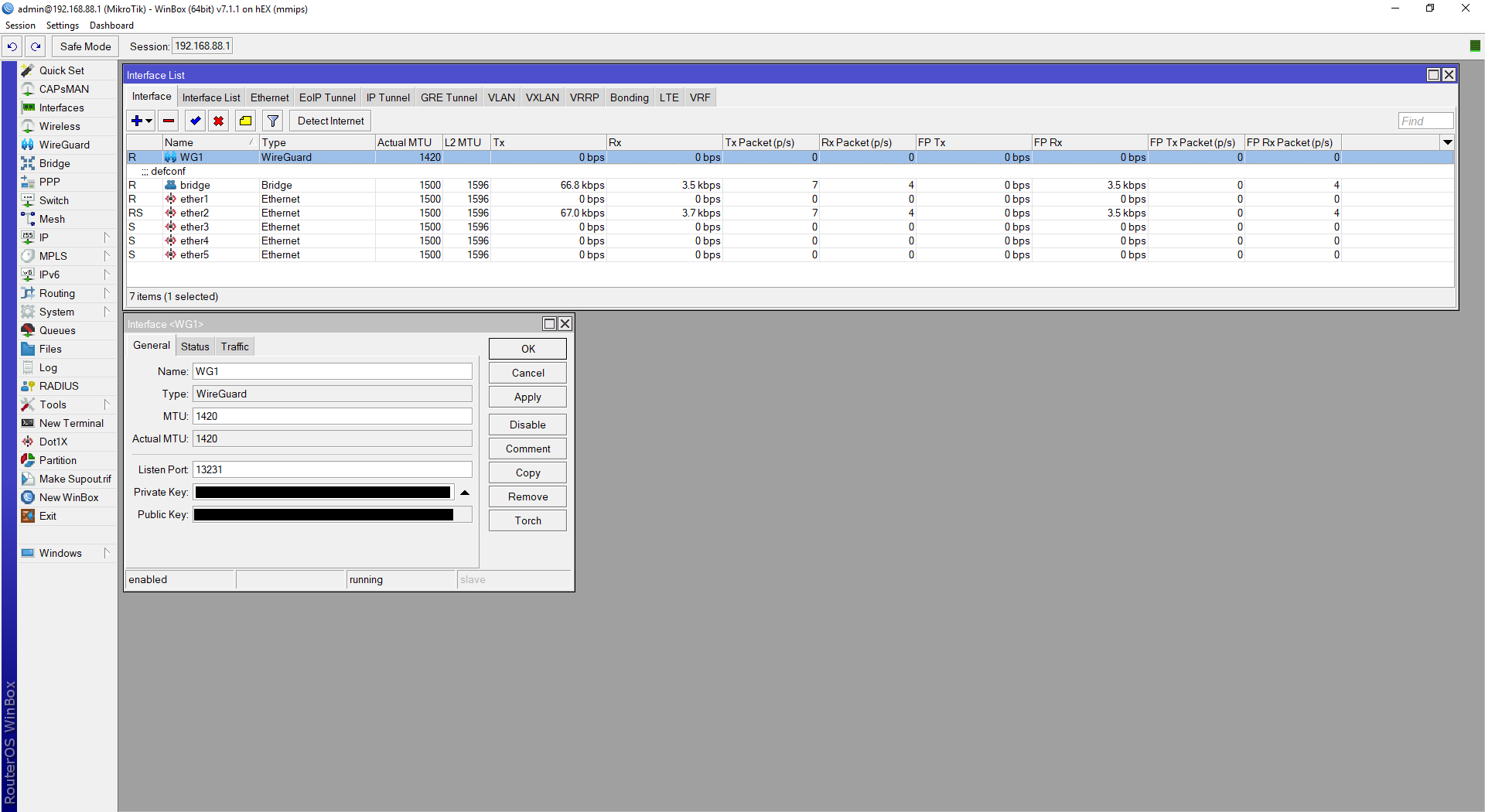Image resolution: width=1485 pixels, height=812 pixels.
Task: Click OK in the WG1 dialog
Action: pyautogui.click(x=527, y=349)
